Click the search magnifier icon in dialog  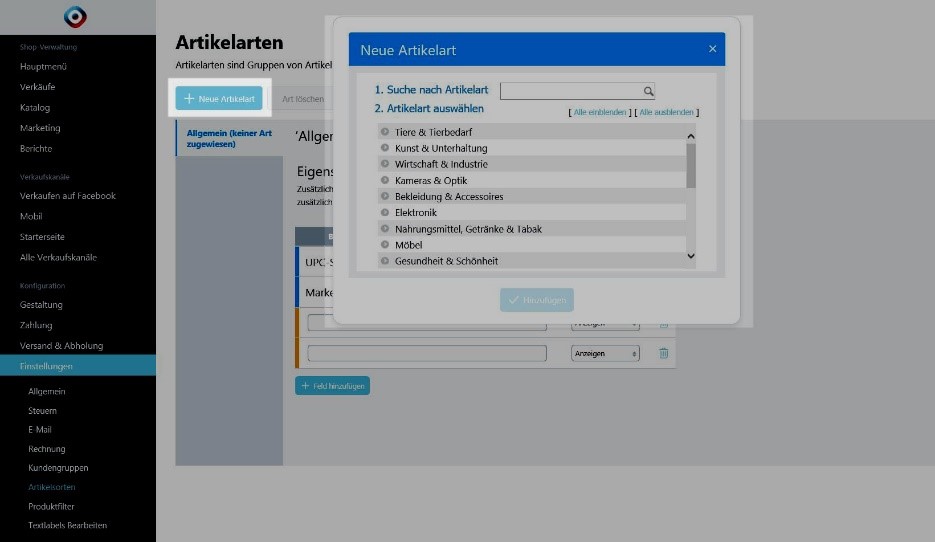tap(648, 91)
